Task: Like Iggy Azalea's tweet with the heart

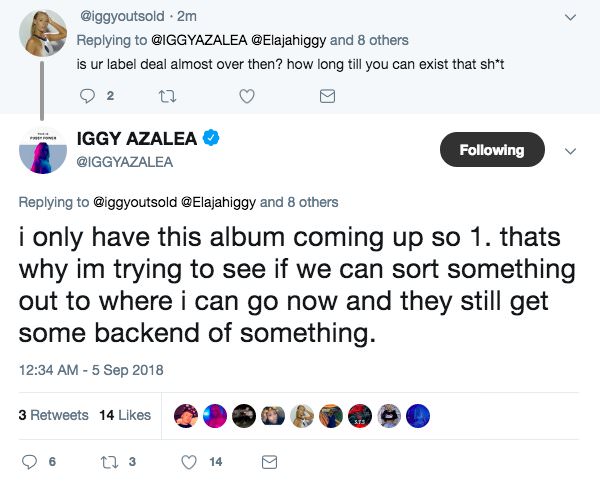Action: pyautogui.click(x=187, y=462)
